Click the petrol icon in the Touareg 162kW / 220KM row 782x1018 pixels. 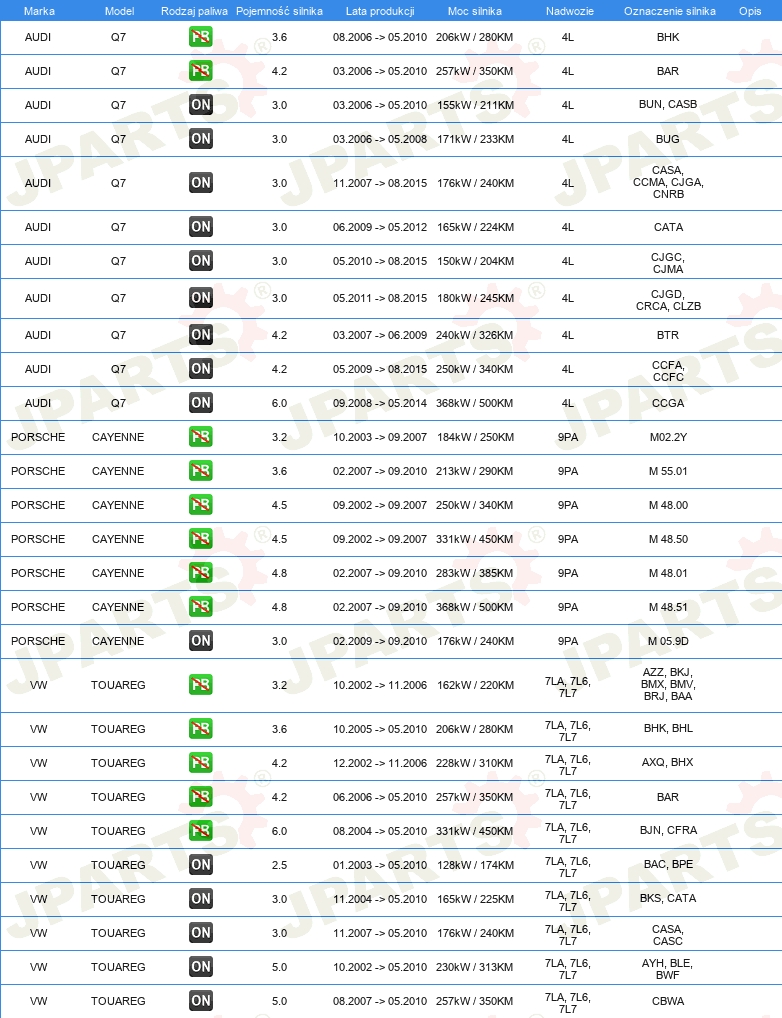click(x=201, y=684)
